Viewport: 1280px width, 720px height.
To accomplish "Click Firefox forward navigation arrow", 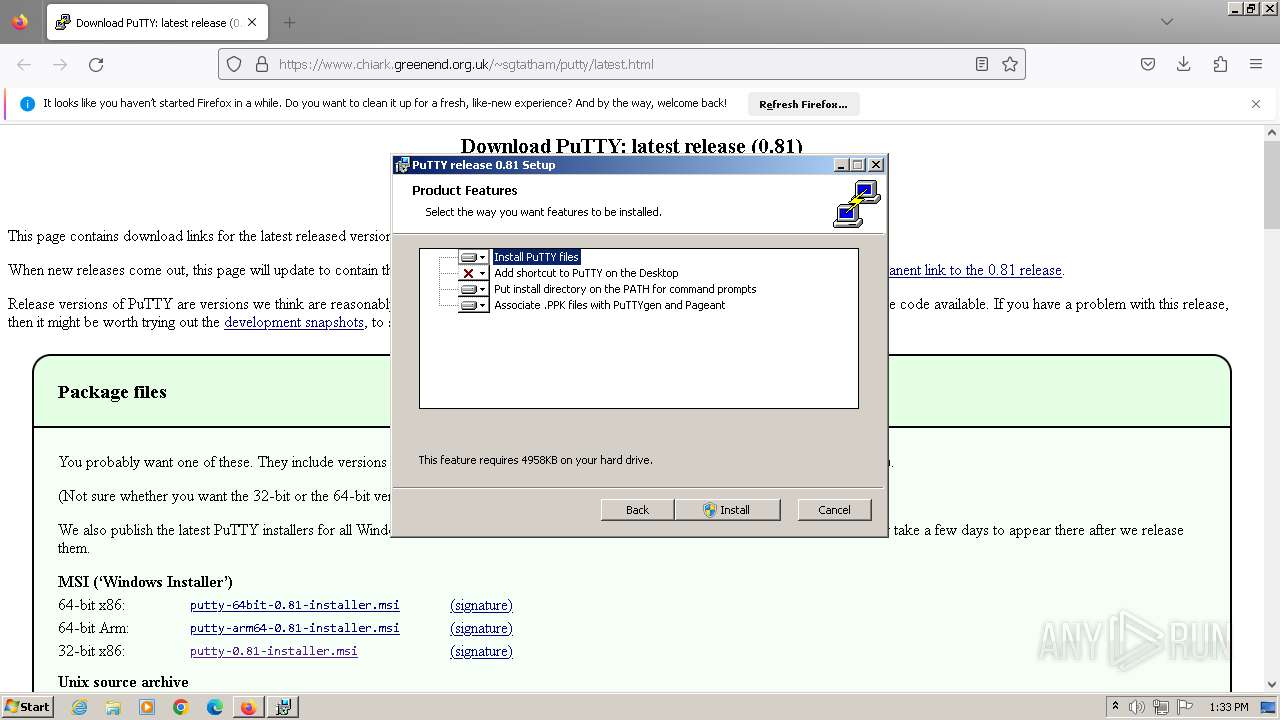I will click(x=60, y=64).
